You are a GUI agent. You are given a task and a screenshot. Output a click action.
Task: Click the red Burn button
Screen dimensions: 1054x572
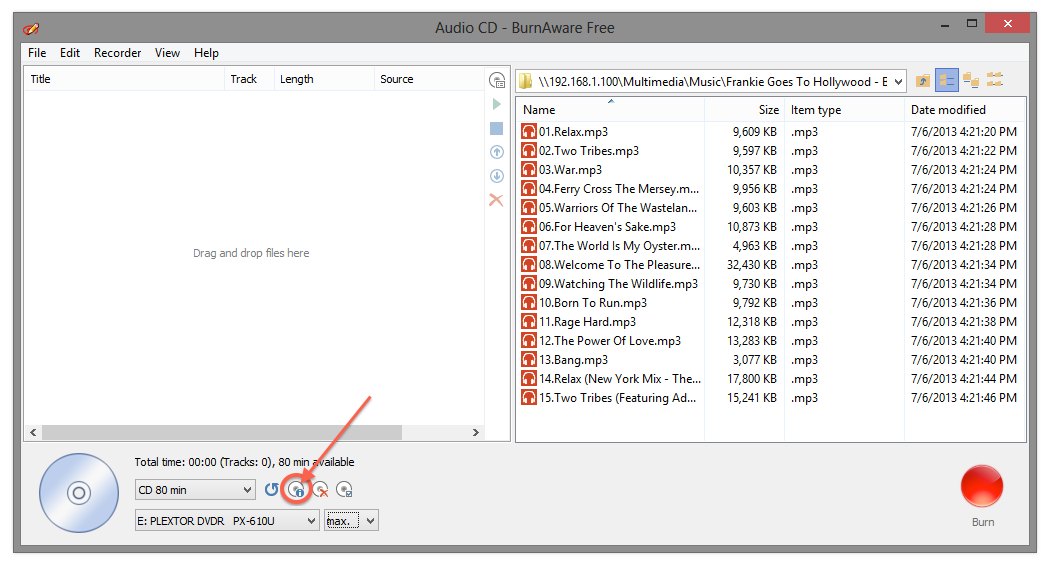tap(982, 486)
